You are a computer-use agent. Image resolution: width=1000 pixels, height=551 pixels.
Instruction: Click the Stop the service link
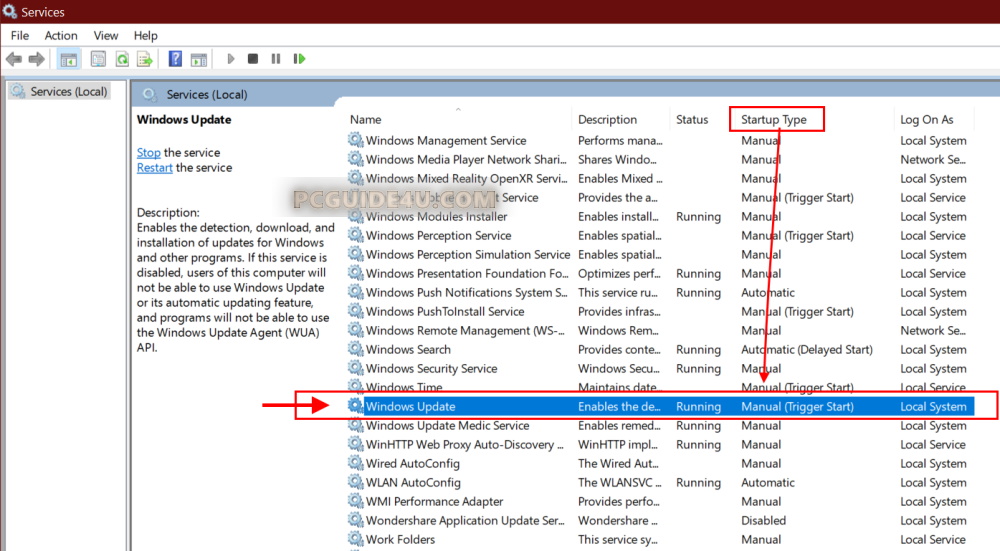point(148,153)
